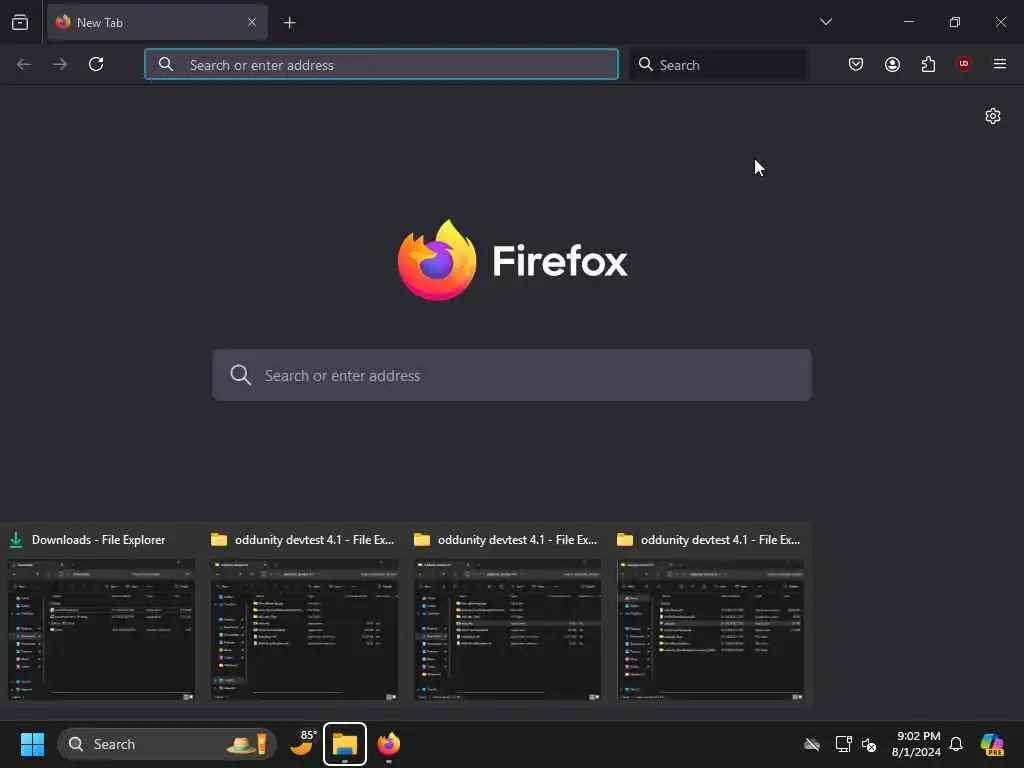The image size is (1024, 768).
Task: Click the File Explorer taskbar icon
Action: pos(345,744)
